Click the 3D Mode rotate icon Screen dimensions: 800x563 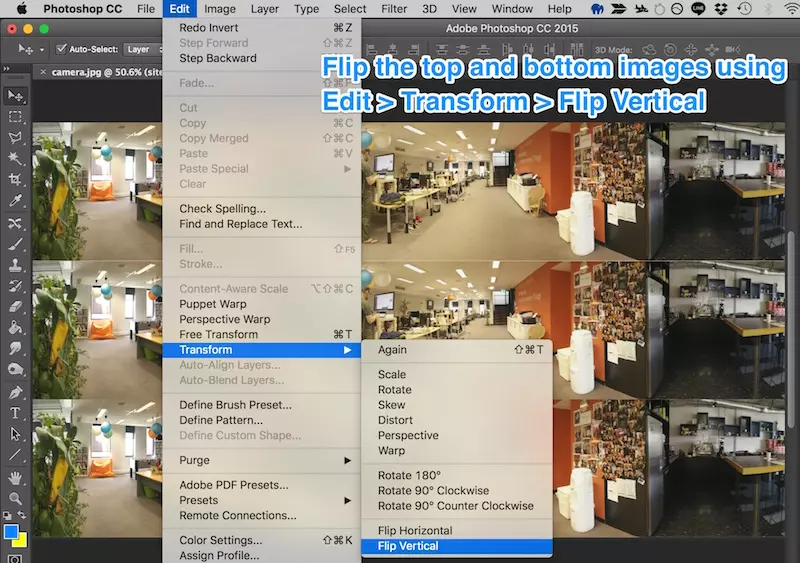[x=649, y=50]
